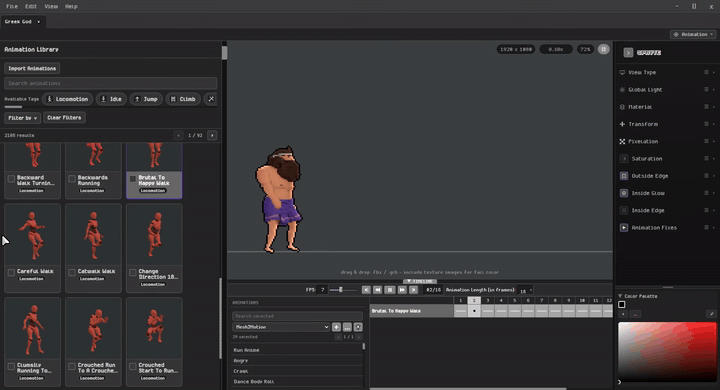
Task: Step back with the rewind button
Action: click(x=377, y=290)
